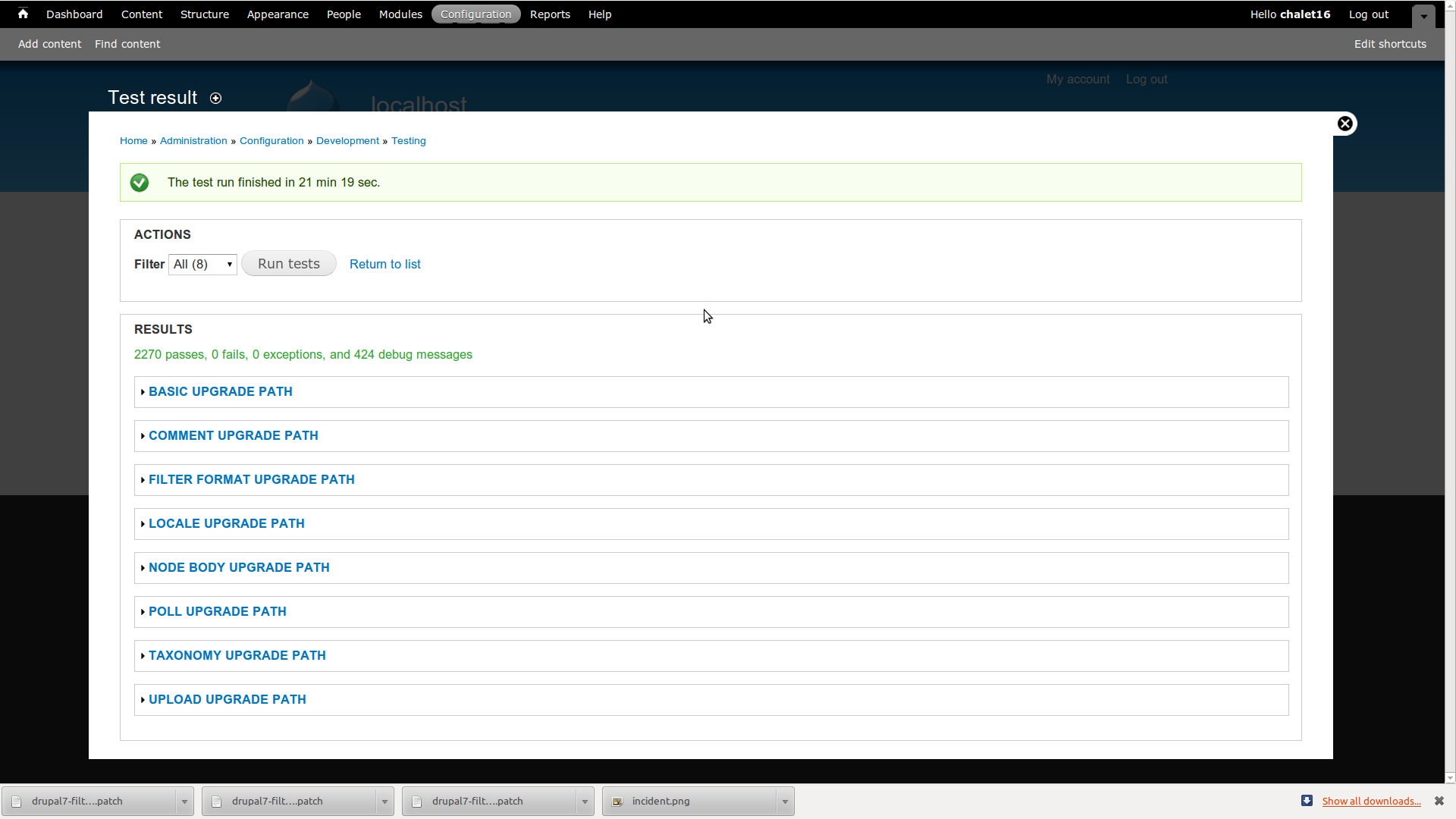Viewport: 1456px width, 819px height.
Task: Open the Filter All (8) dropdown
Action: [202, 264]
